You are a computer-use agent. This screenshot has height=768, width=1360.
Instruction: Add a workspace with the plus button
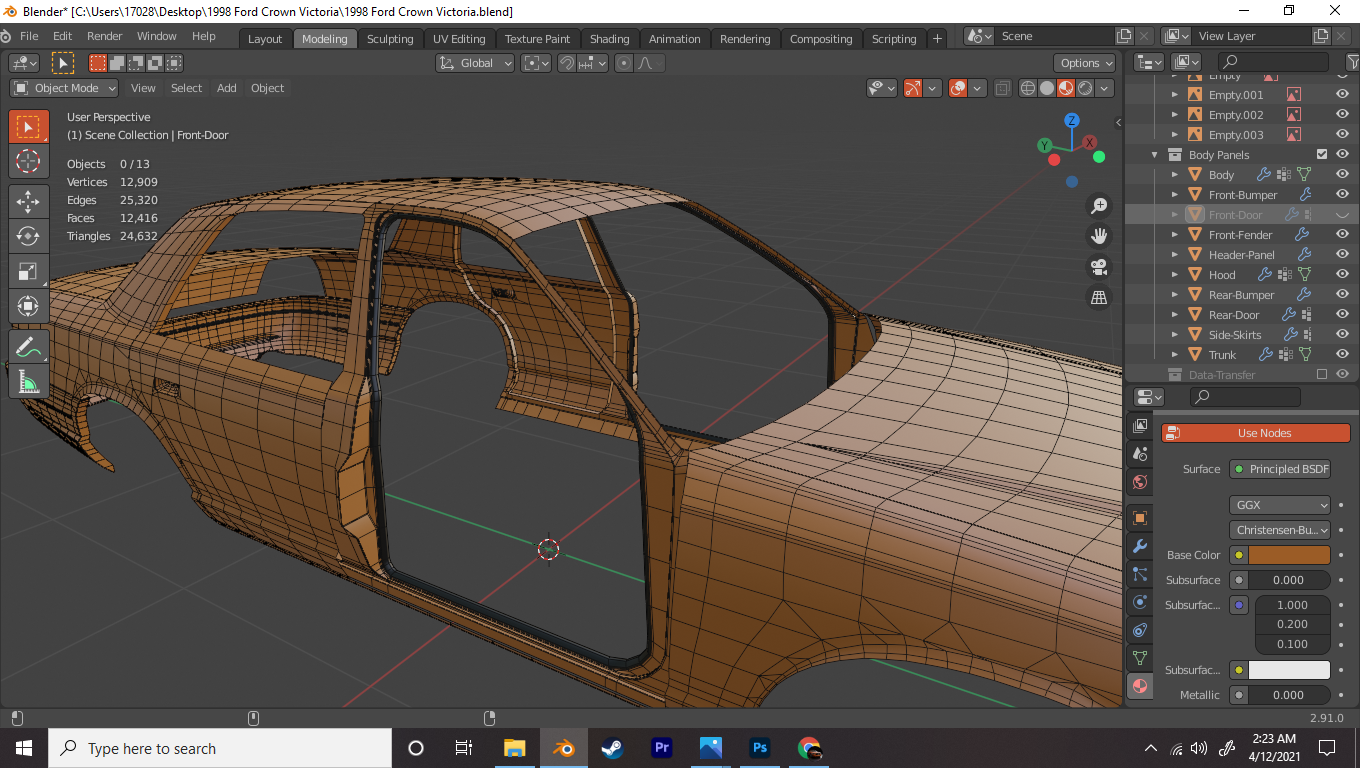[937, 39]
